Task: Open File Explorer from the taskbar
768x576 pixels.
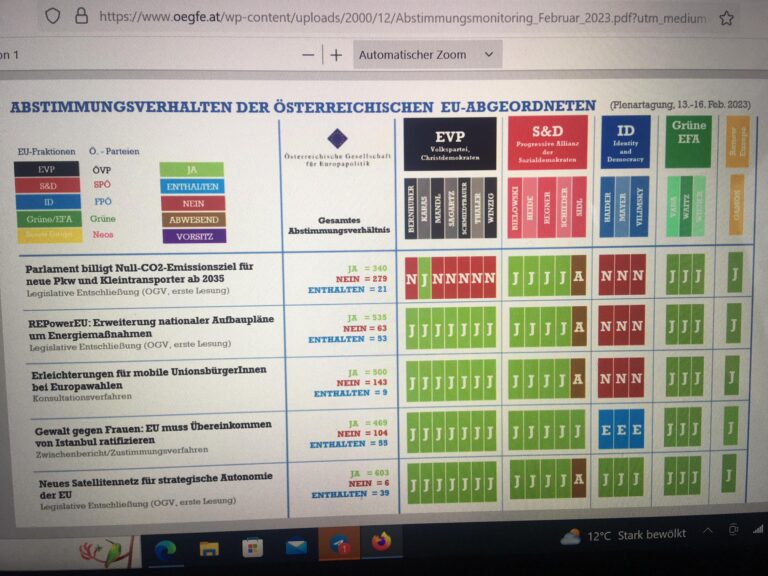Action: (x=209, y=547)
